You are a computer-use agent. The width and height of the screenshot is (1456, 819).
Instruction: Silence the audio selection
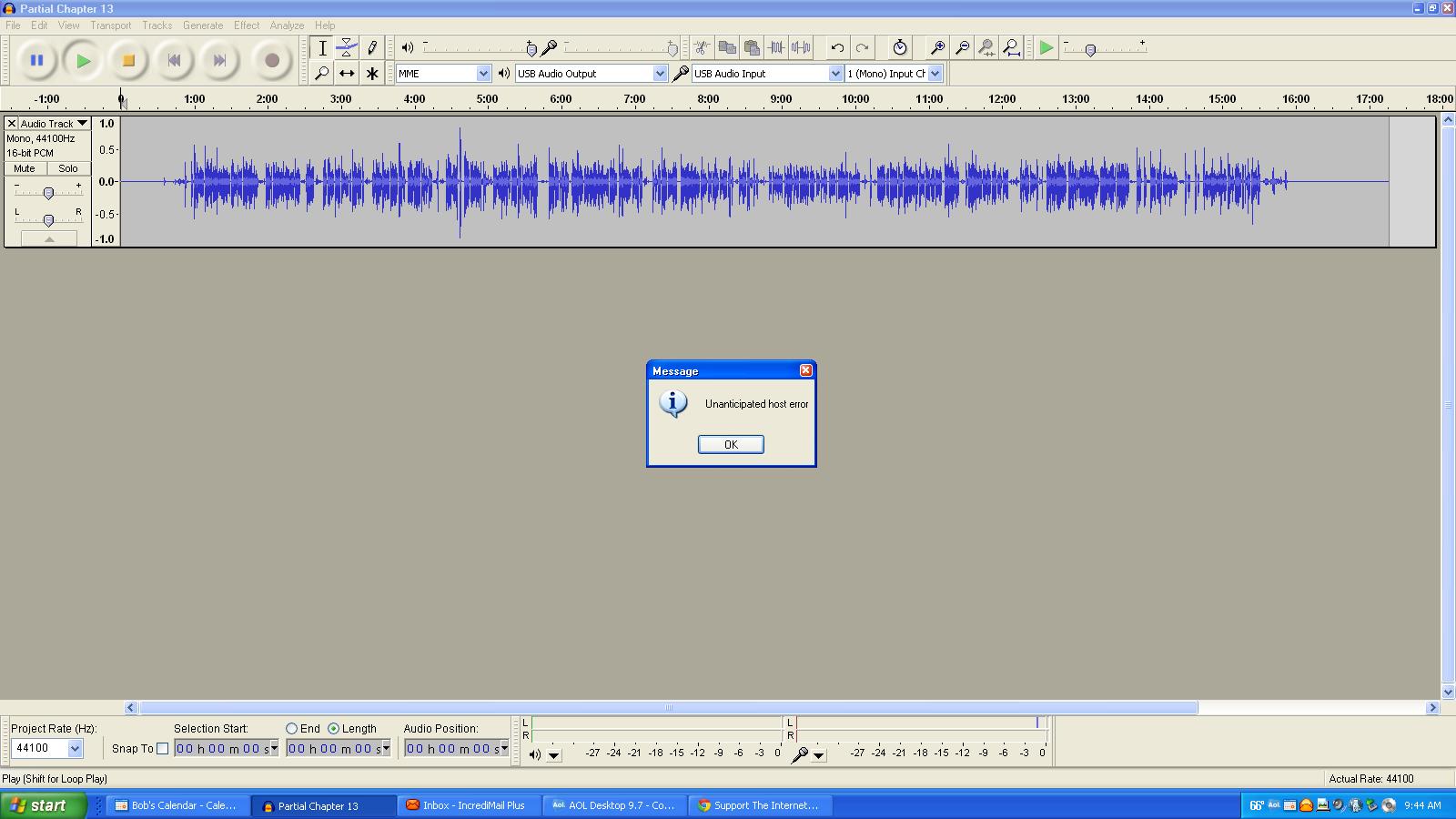click(x=799, y=47)
